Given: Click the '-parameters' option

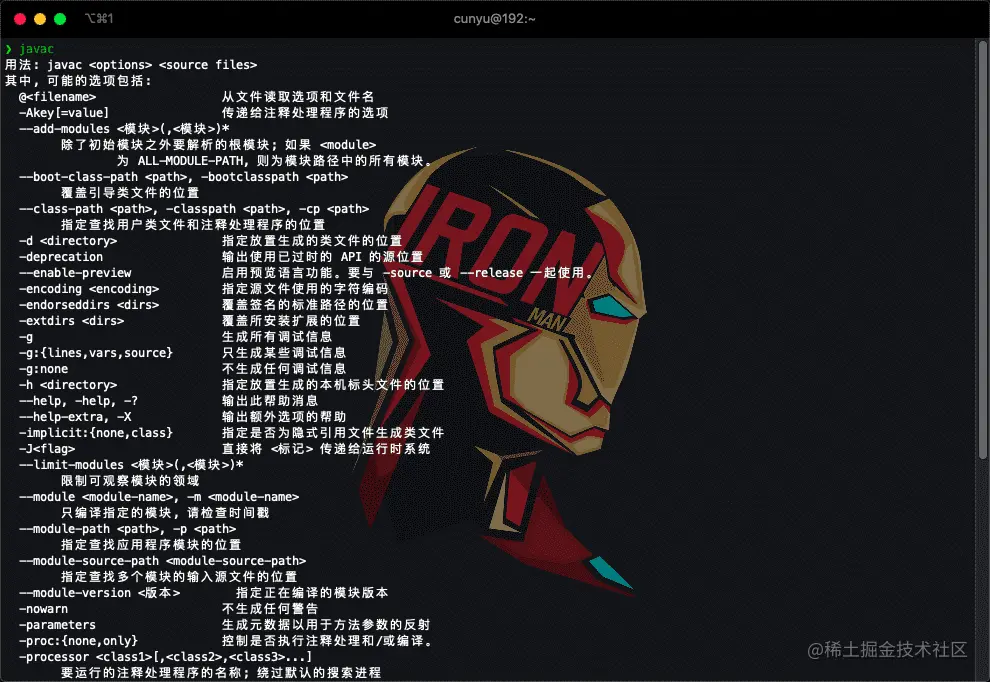Looking at the screenshot, I should pyautogui.click(x=57, y=625).
